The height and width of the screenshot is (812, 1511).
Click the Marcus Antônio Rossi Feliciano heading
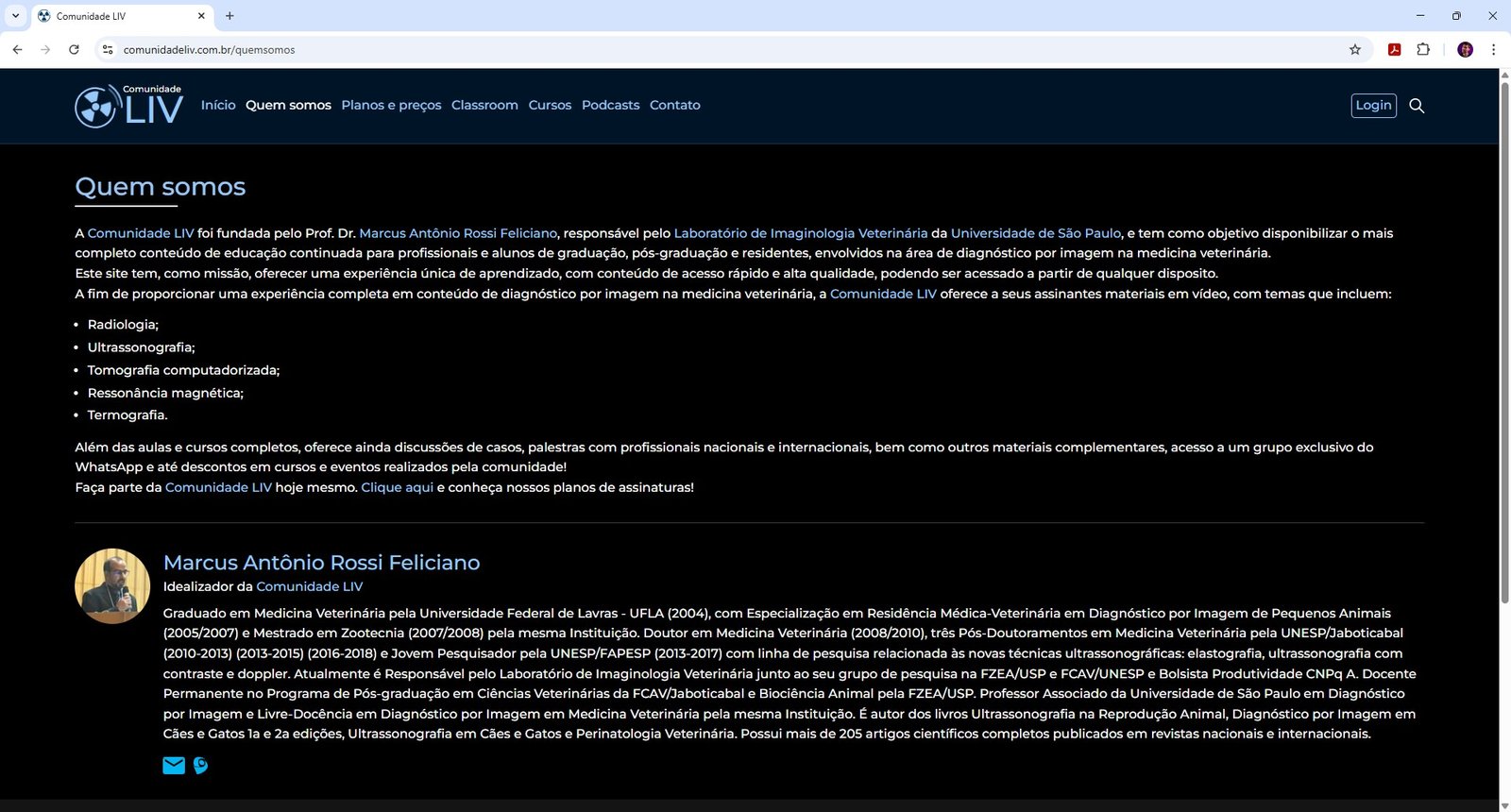pos(321,563)
